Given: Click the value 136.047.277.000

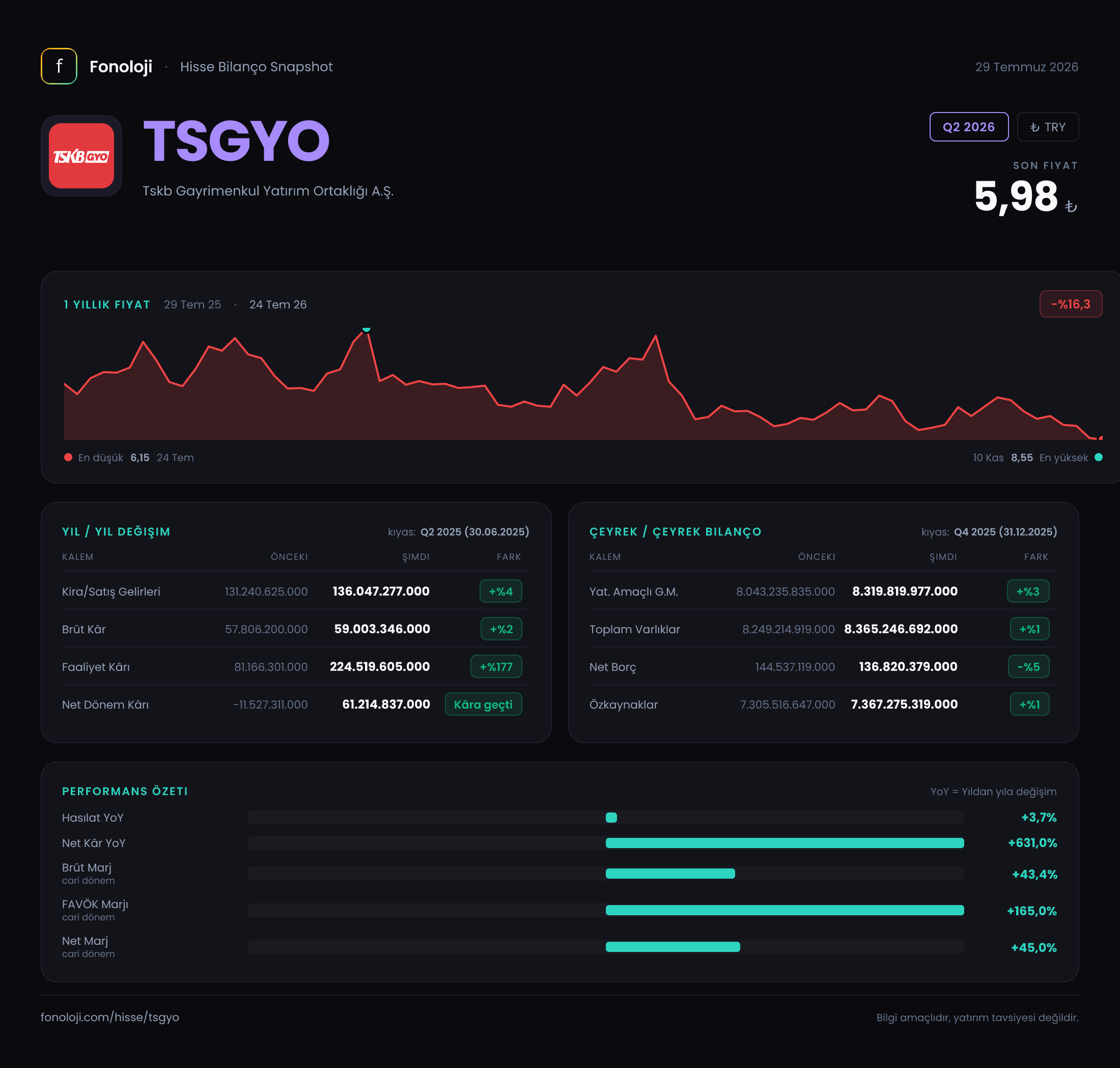Looking at the screenshot, I should [381, 592].
